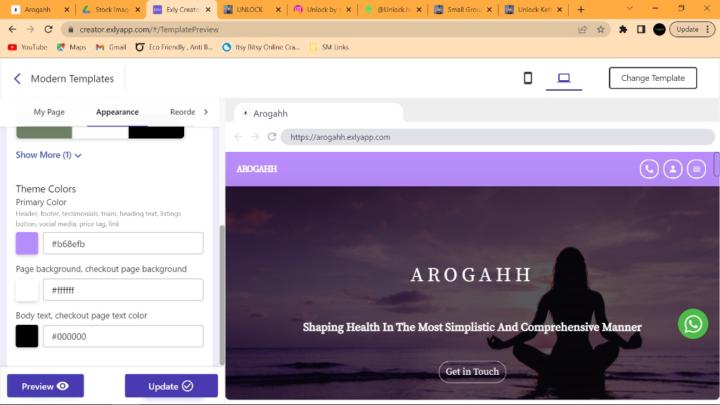Switch to the UNLOCK browser tab

[x=250, y=9]
